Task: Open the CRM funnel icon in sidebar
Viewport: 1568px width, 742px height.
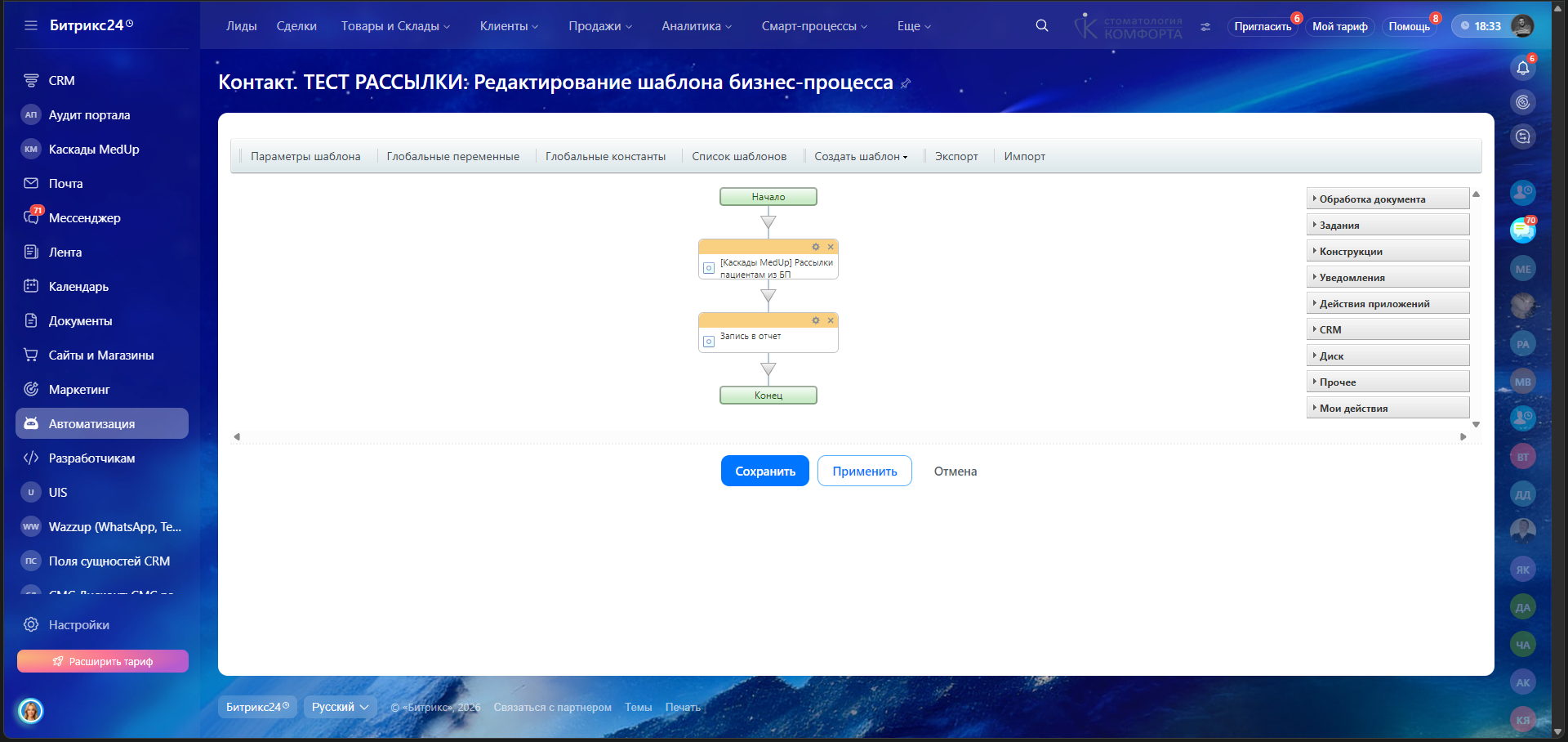Action: [x=31, y=80]
